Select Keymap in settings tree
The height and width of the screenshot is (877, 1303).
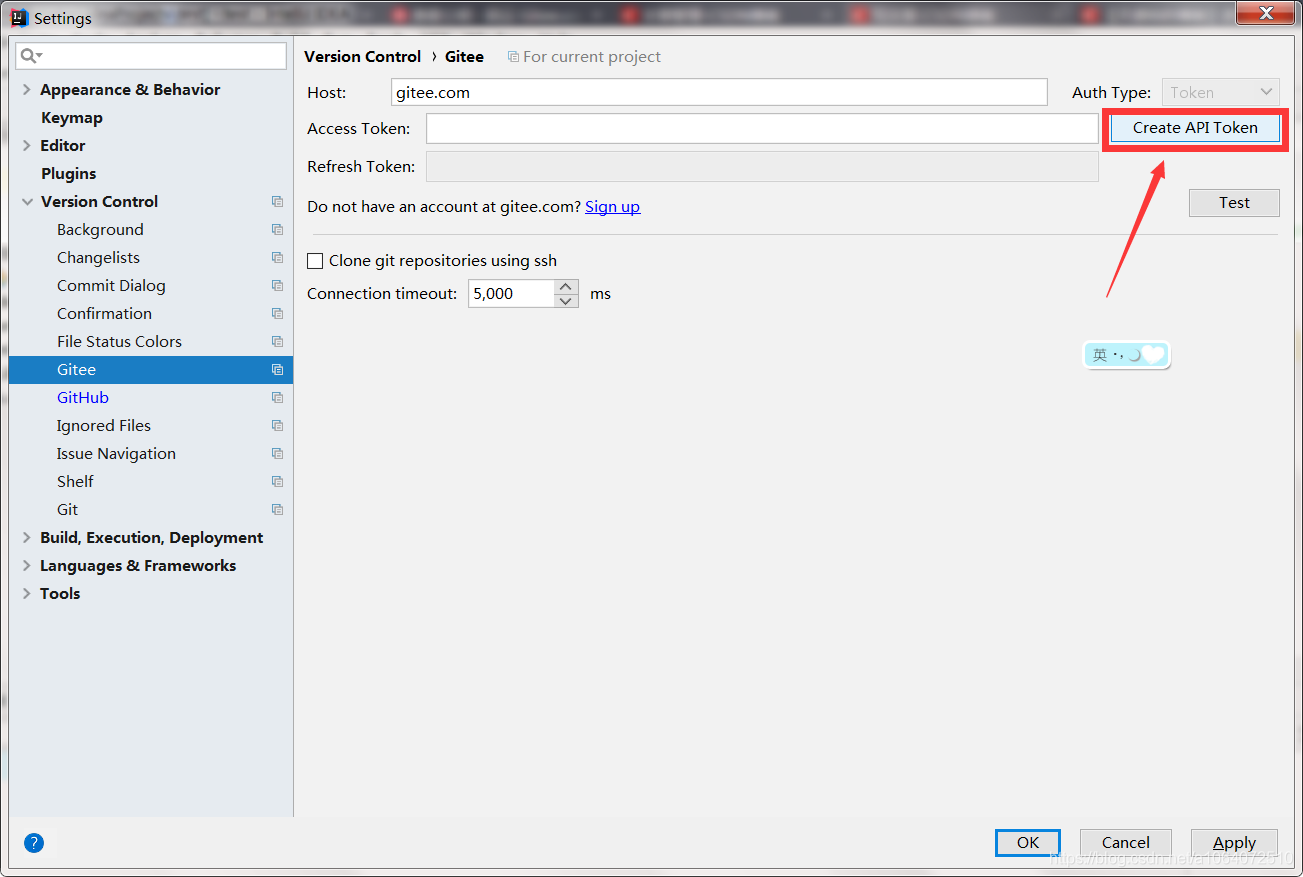(72, 118)
